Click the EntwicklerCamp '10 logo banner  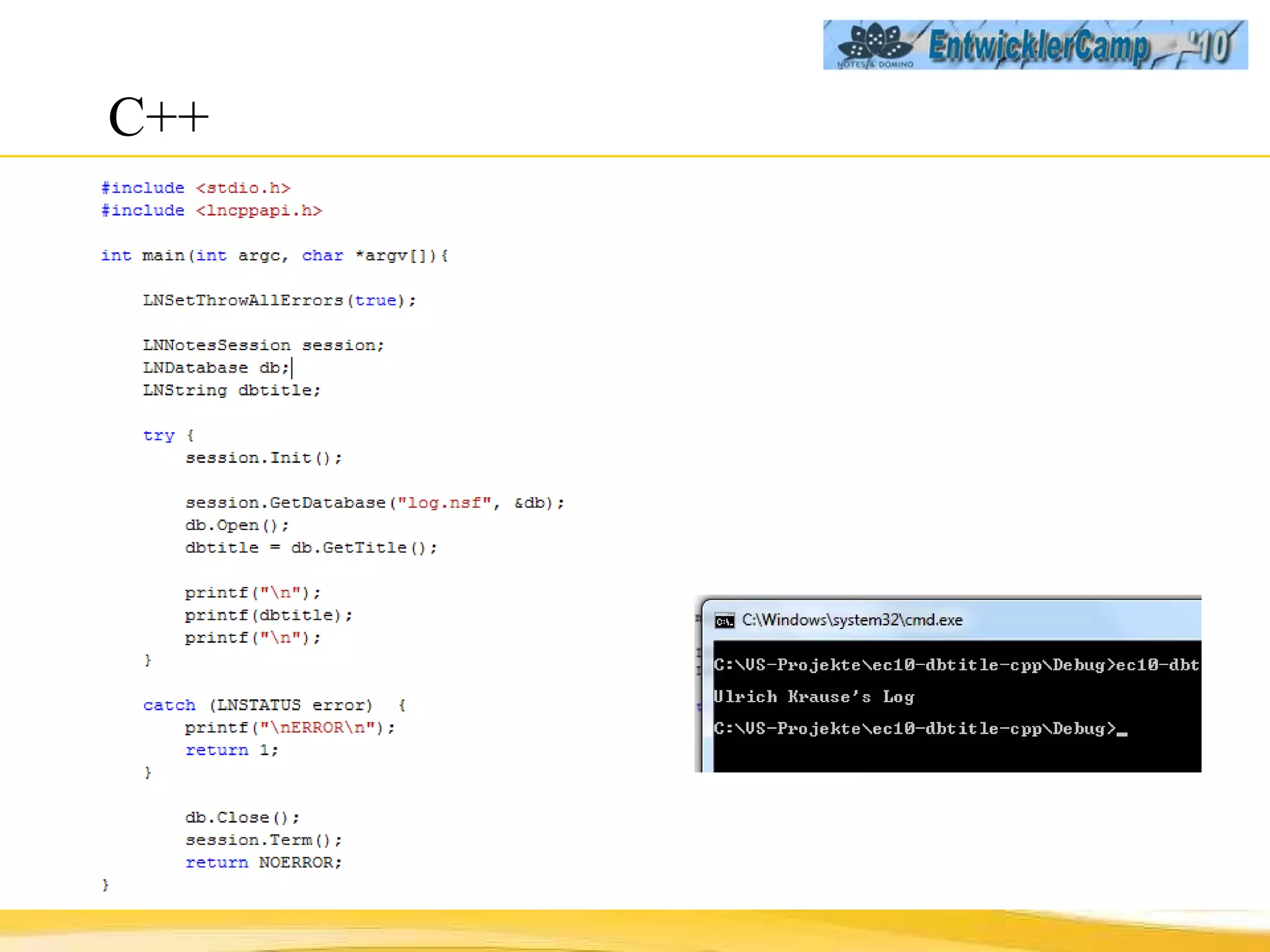coord(1035,45)
